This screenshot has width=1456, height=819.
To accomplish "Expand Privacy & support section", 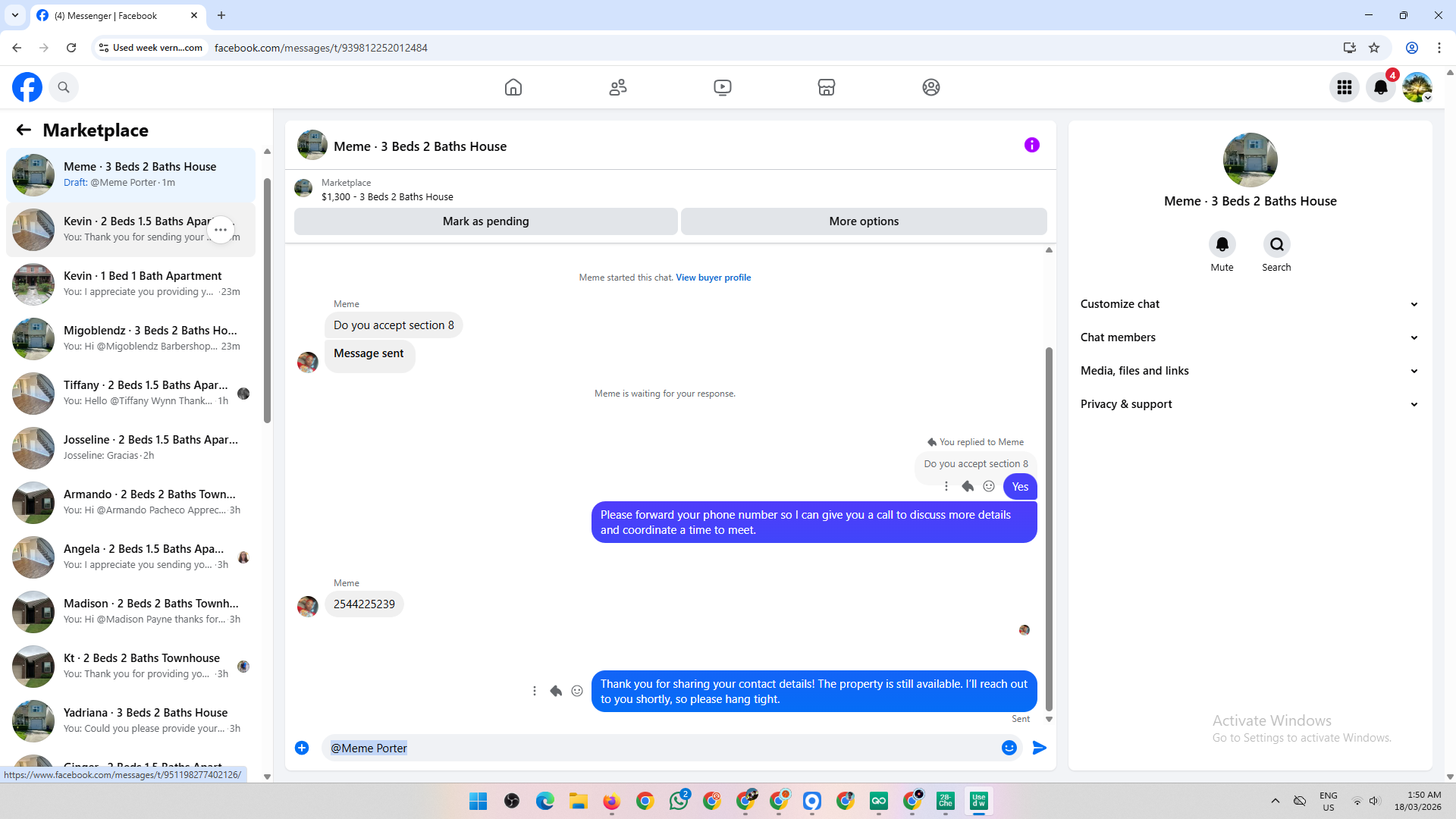I will click(x=1250, y=404).
